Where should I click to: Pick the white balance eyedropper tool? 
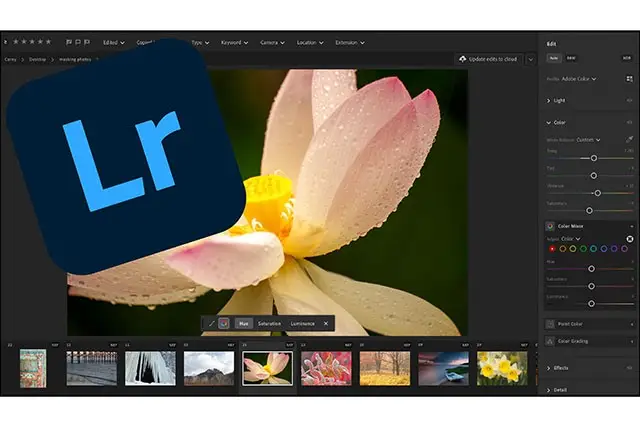click(629, 140)
